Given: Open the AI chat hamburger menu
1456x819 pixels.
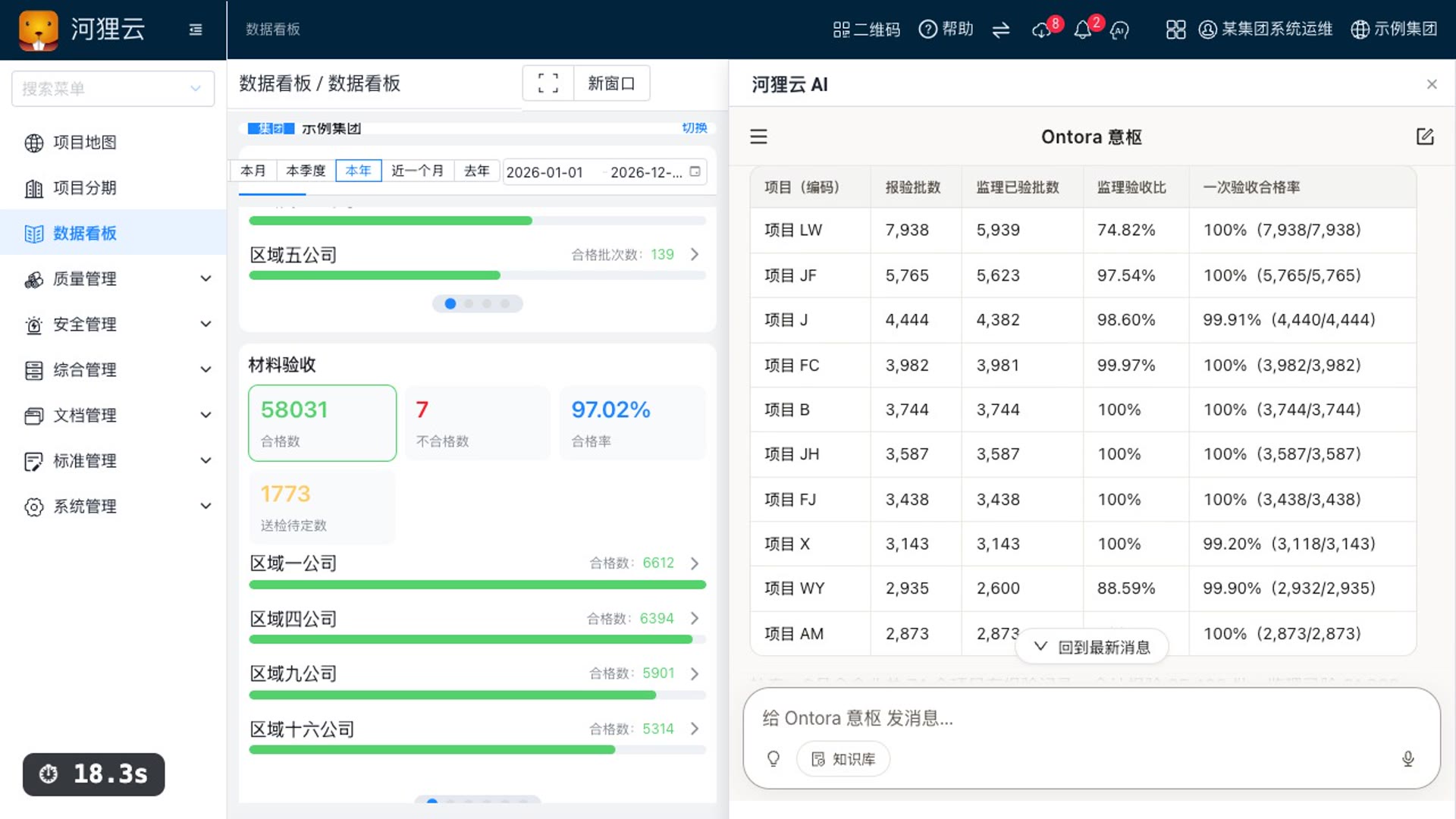Looking at the screenshot, I should 758,136.
